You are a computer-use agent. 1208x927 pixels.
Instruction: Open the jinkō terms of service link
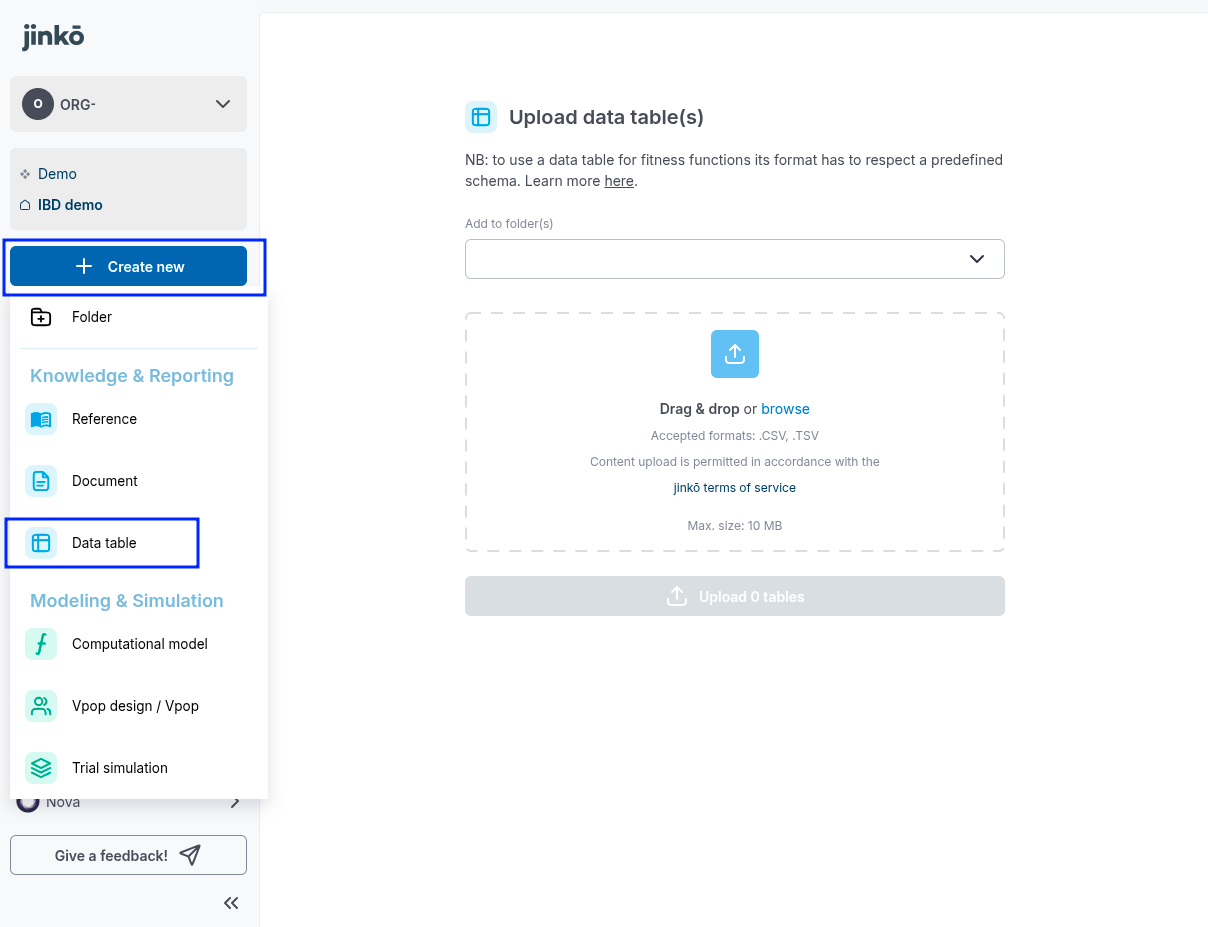tap(735, 487)
